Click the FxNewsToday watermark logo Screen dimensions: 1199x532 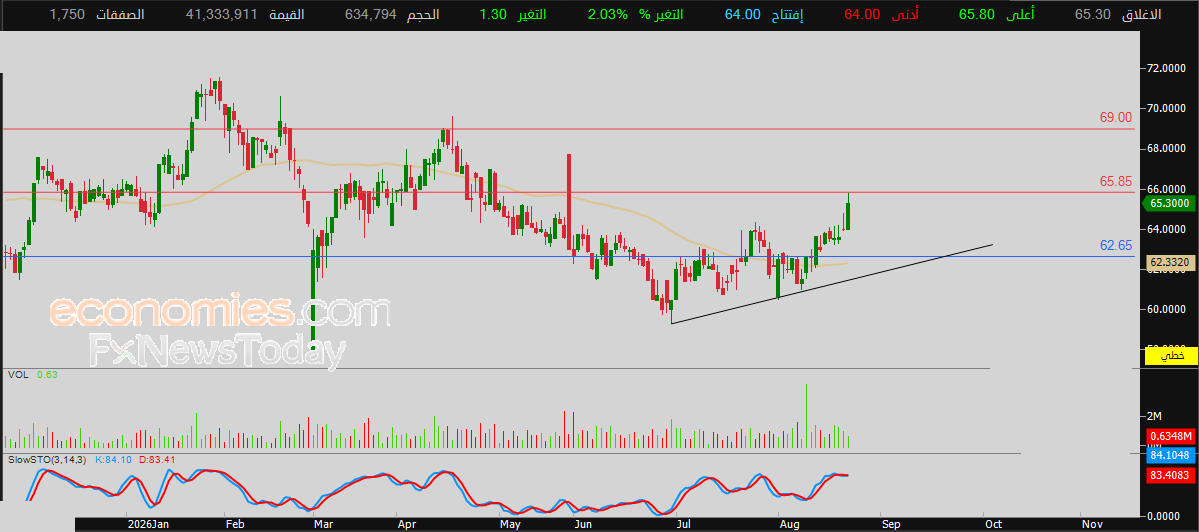click(216, 352)
